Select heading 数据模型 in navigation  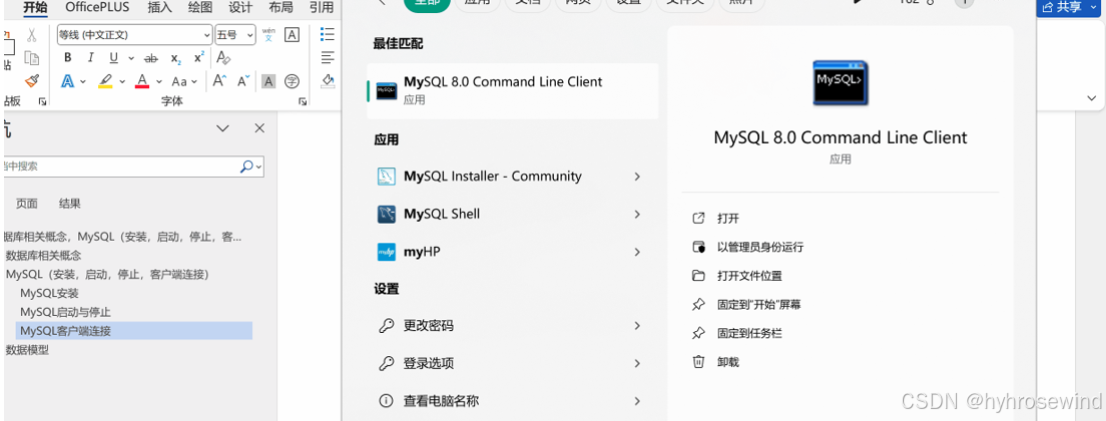28,350
